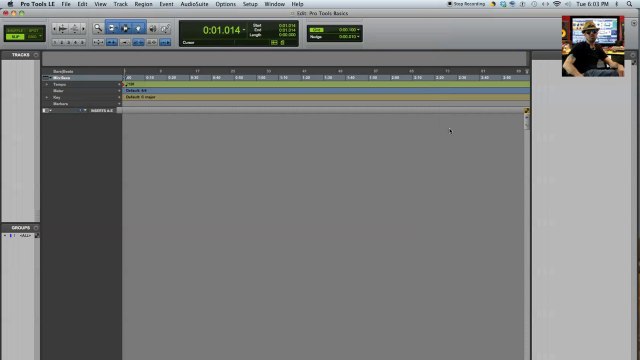640x360 pixels.
Task: Click the Wi-Fi status icon
Action: click(x=557, y=4)
